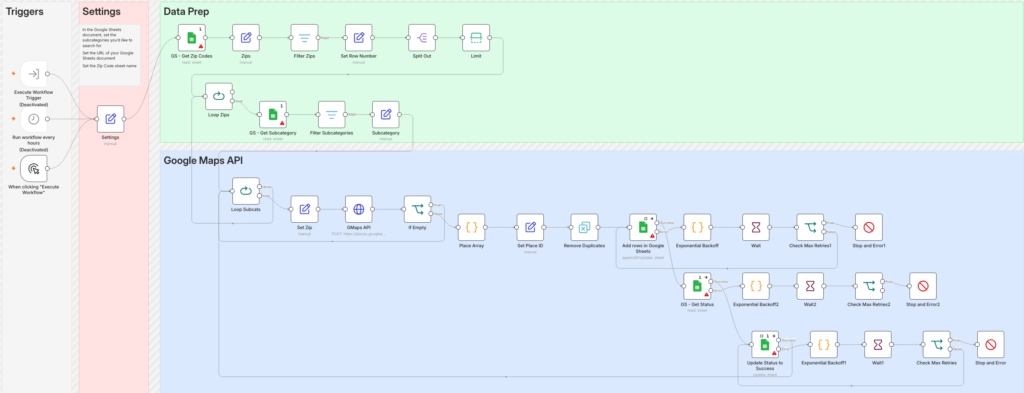Open the Zips edit node

[246, 38]
